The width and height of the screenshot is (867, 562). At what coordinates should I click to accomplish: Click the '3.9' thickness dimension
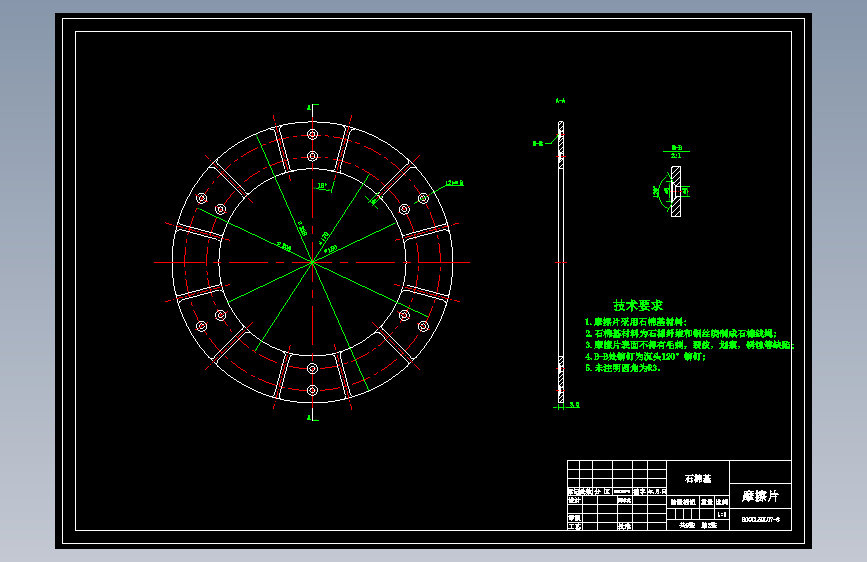tap(574, 405)
